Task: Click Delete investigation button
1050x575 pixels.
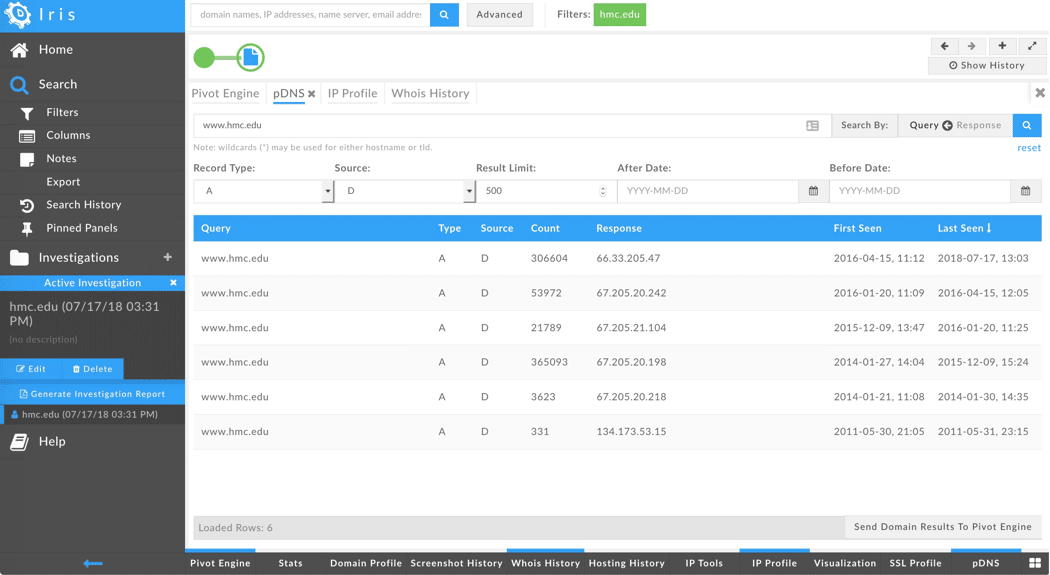Action: pyautogui.click(x=92, y=369)
